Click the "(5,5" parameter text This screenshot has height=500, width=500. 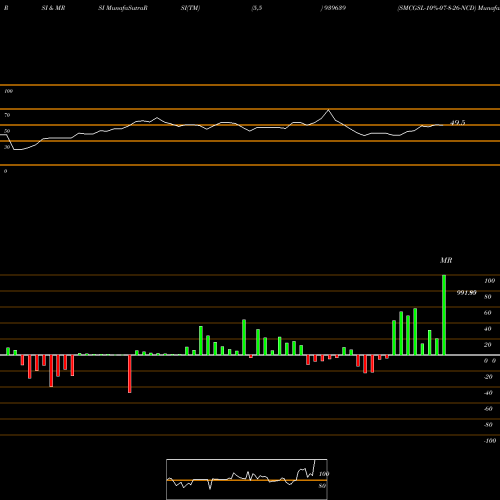pos(257,8)
